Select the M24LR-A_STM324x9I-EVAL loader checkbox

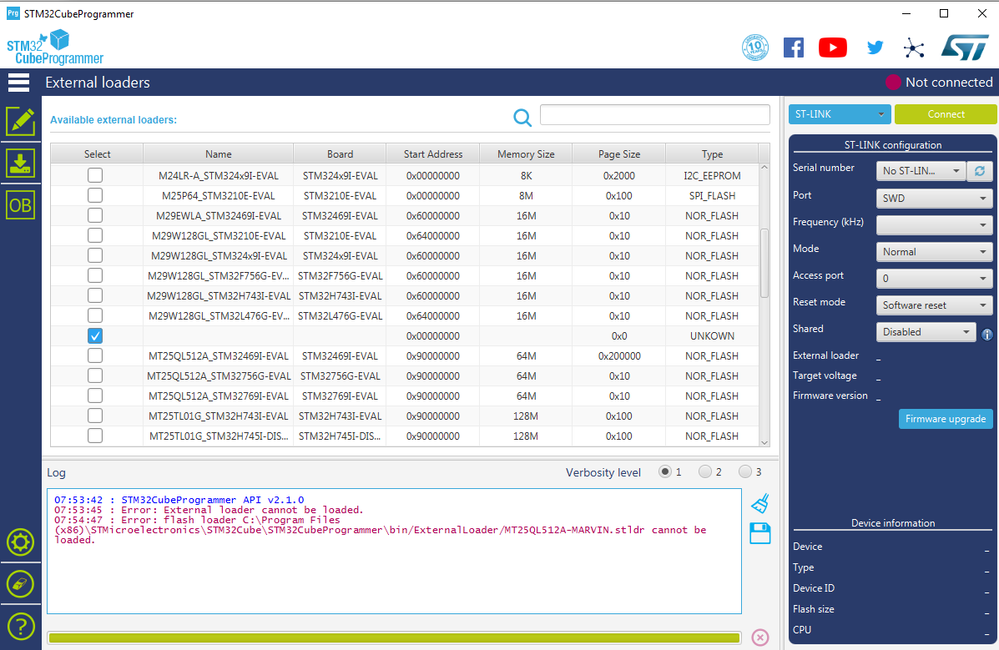click(95, 175)
